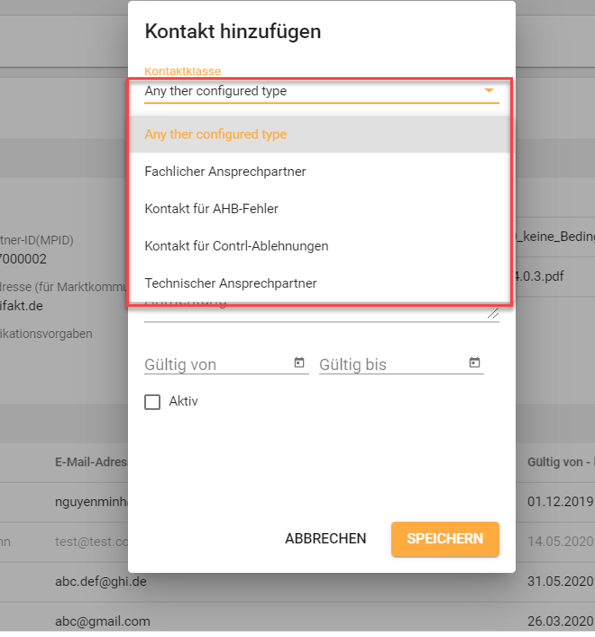Open the Gültig bis calendar picker
The image size is (595, 637).
tap(474, 362)
